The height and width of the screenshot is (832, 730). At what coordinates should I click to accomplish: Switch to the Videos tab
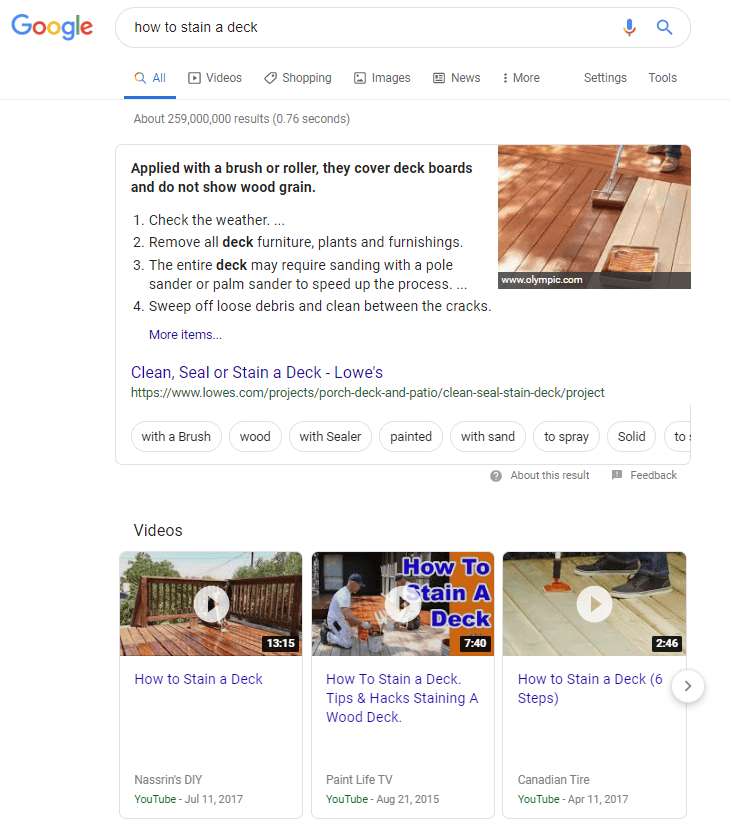pos(215,78)
